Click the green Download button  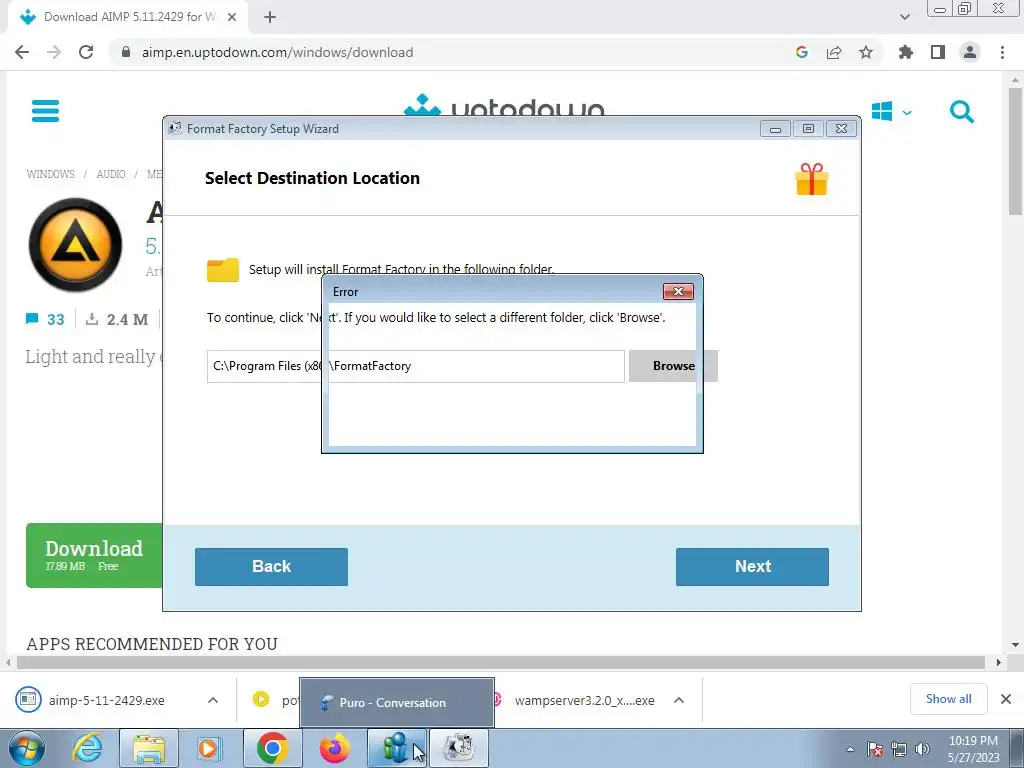pyautogui.click(x=94, y=555)
